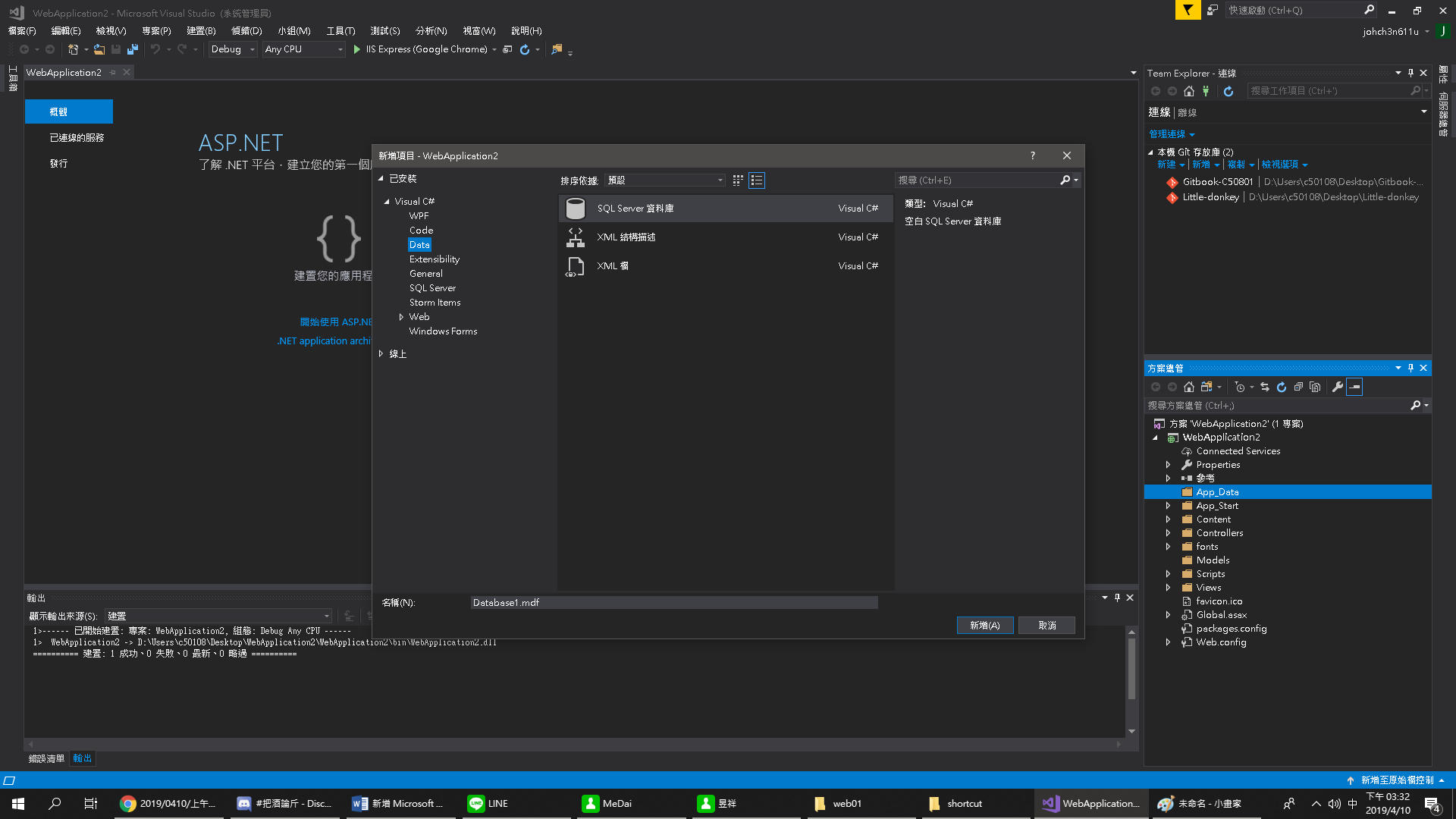The image size is (1456, 819).
Task: Collapse the installed templates node
Action: tap(381, 179)
